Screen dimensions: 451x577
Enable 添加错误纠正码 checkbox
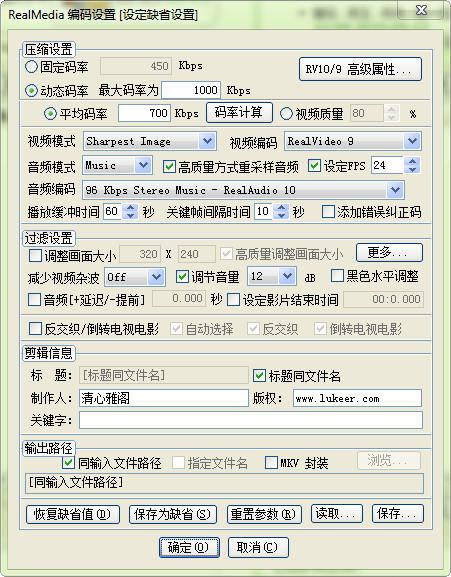tap(328, 212)
